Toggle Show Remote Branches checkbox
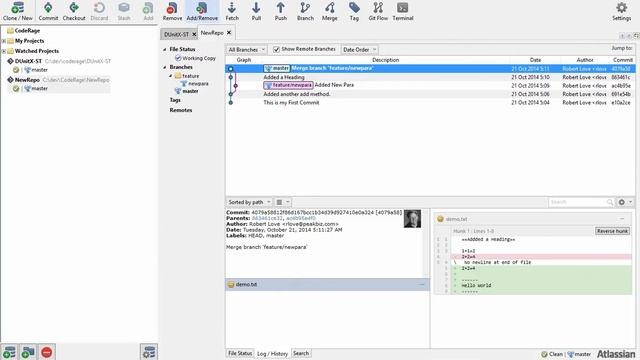Image resolution: width=640 pixels, height=360 pixels. point(276,49)
